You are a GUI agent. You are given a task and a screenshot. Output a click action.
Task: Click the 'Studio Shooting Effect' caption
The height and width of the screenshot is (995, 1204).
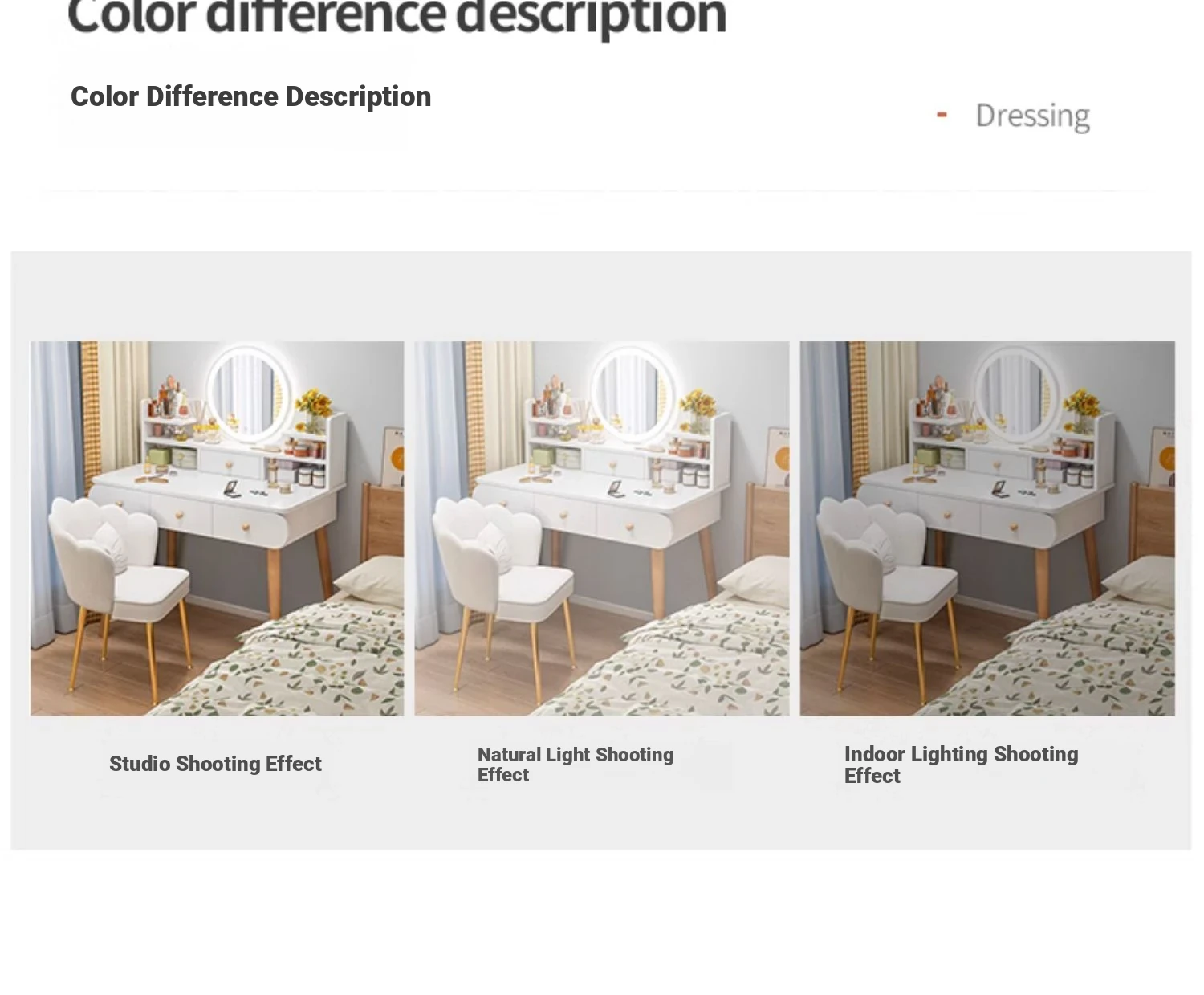tap(215, 764)
